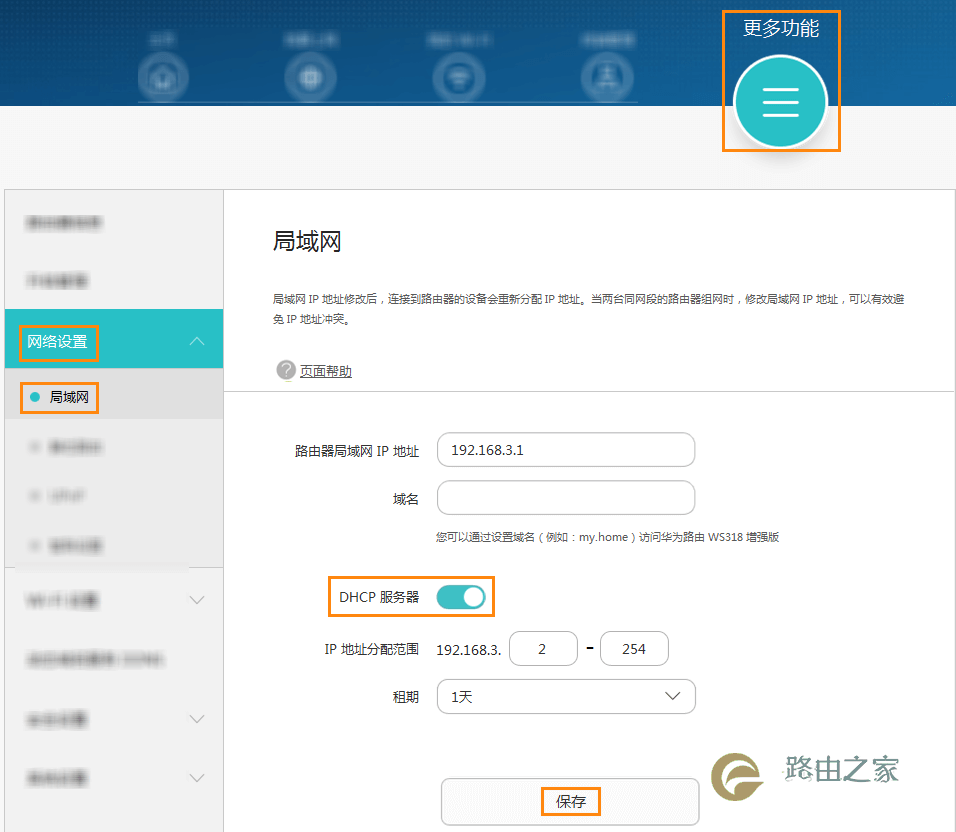Image resolution: width=956 pixels, height=832 pixels.
Task: Click the Wi-Fi icon in the top navigation
Action: [x=458, y=75]
